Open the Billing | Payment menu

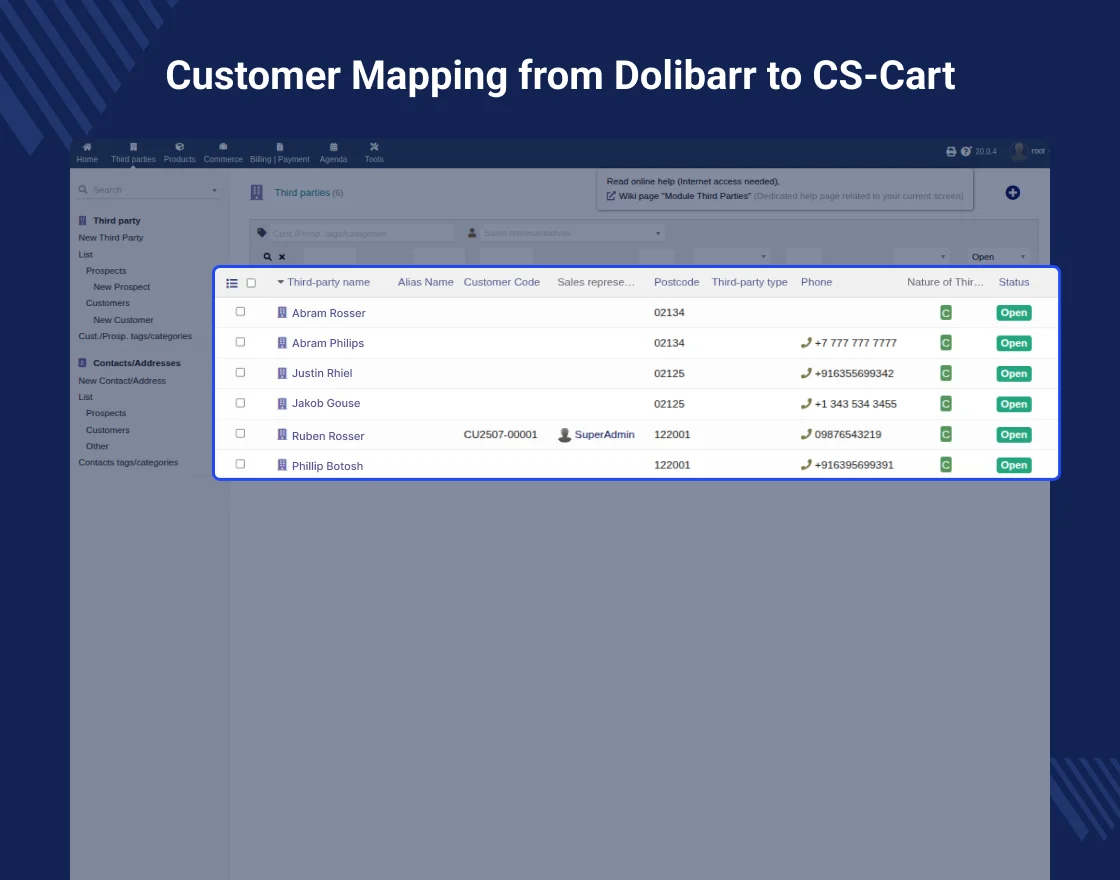(x=280, y=153)
